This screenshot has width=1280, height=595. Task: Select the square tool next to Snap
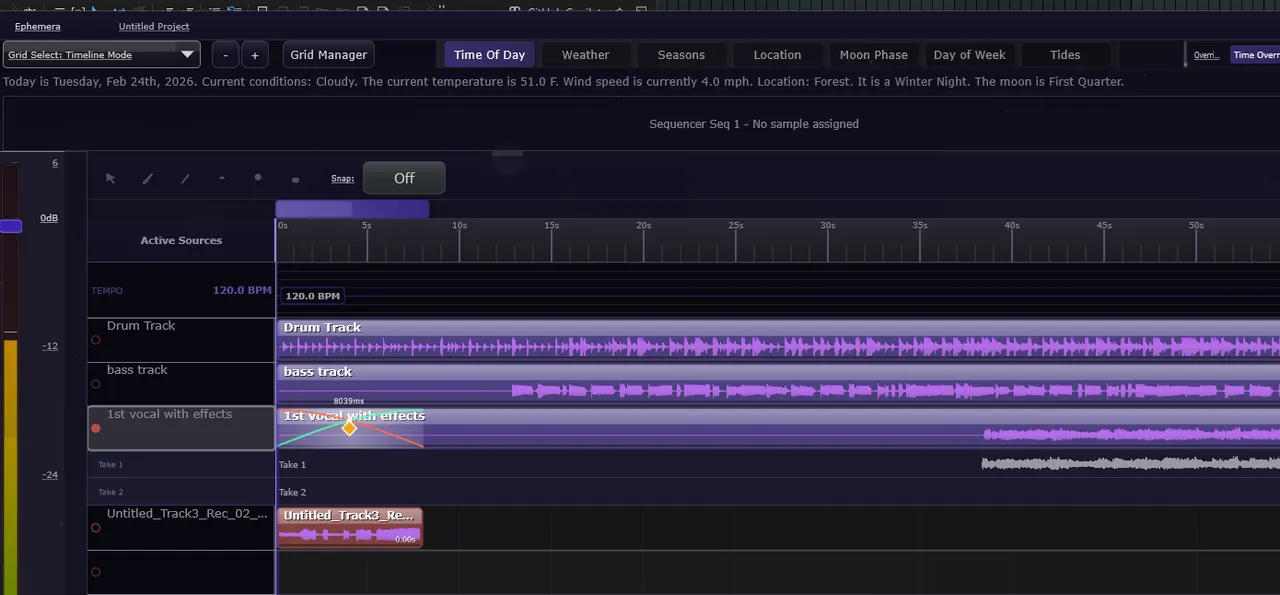(x=295, y=179)
